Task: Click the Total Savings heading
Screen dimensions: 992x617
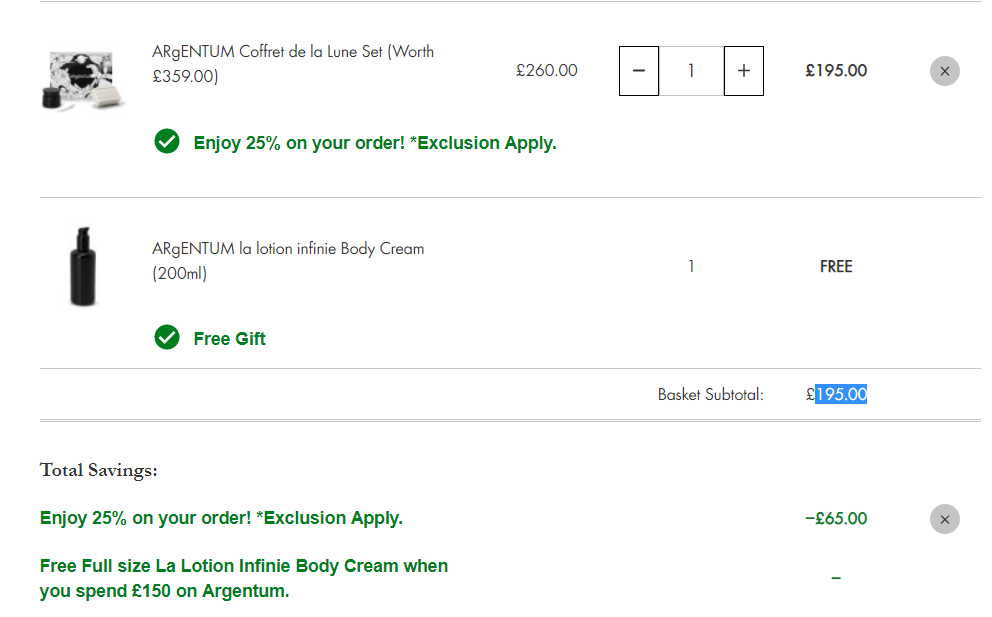Action: coord(99,470)
